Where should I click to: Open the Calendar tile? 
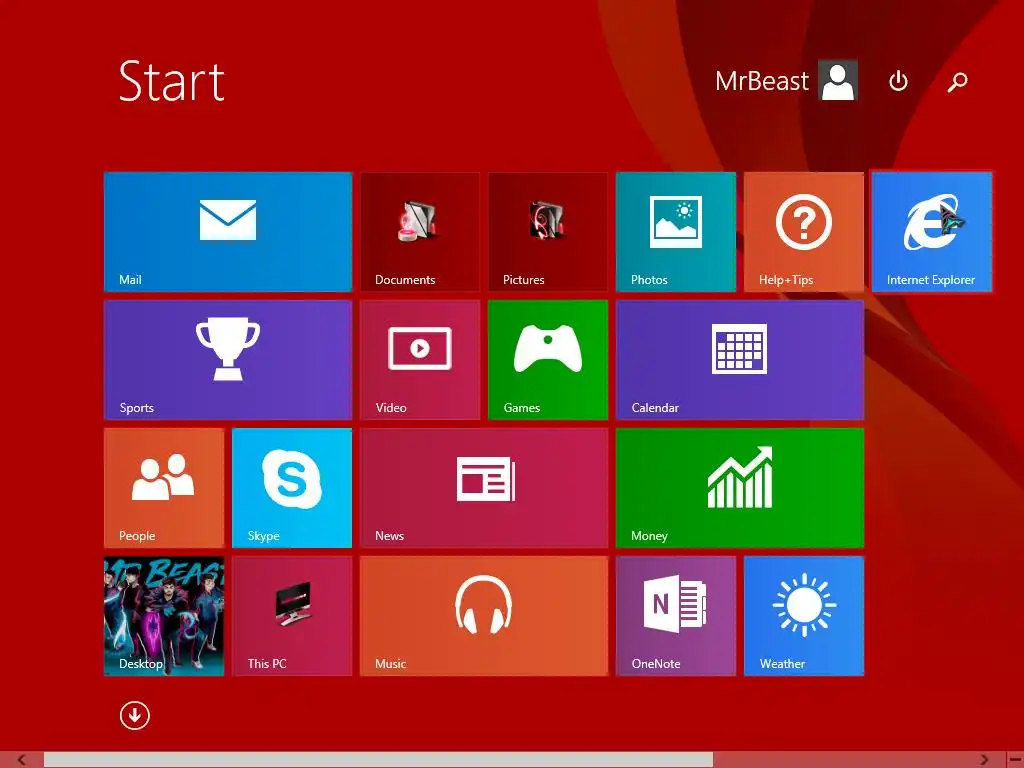click(740, 360)
